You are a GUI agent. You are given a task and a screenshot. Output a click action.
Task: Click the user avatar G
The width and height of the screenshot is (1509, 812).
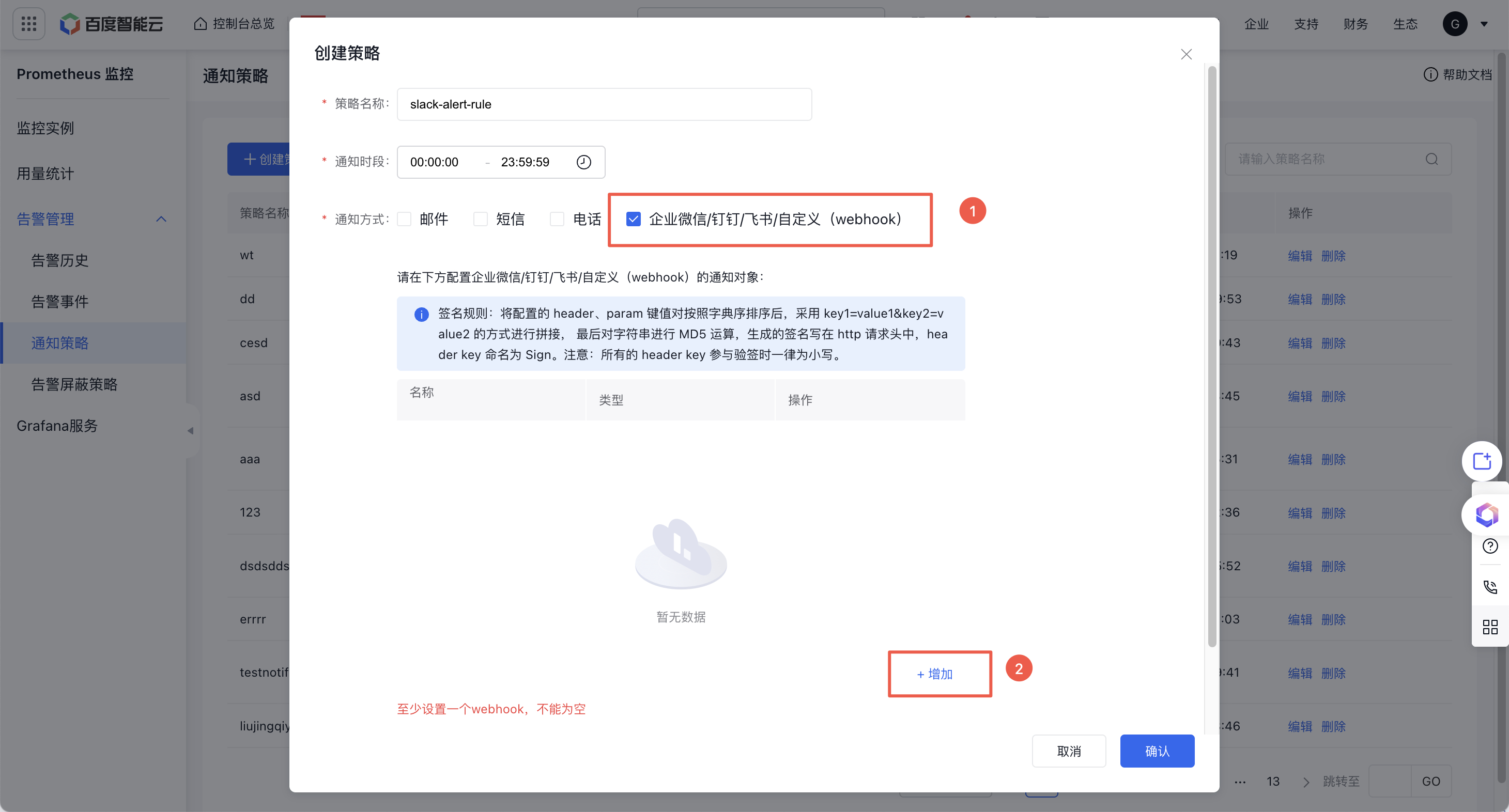1455,24
